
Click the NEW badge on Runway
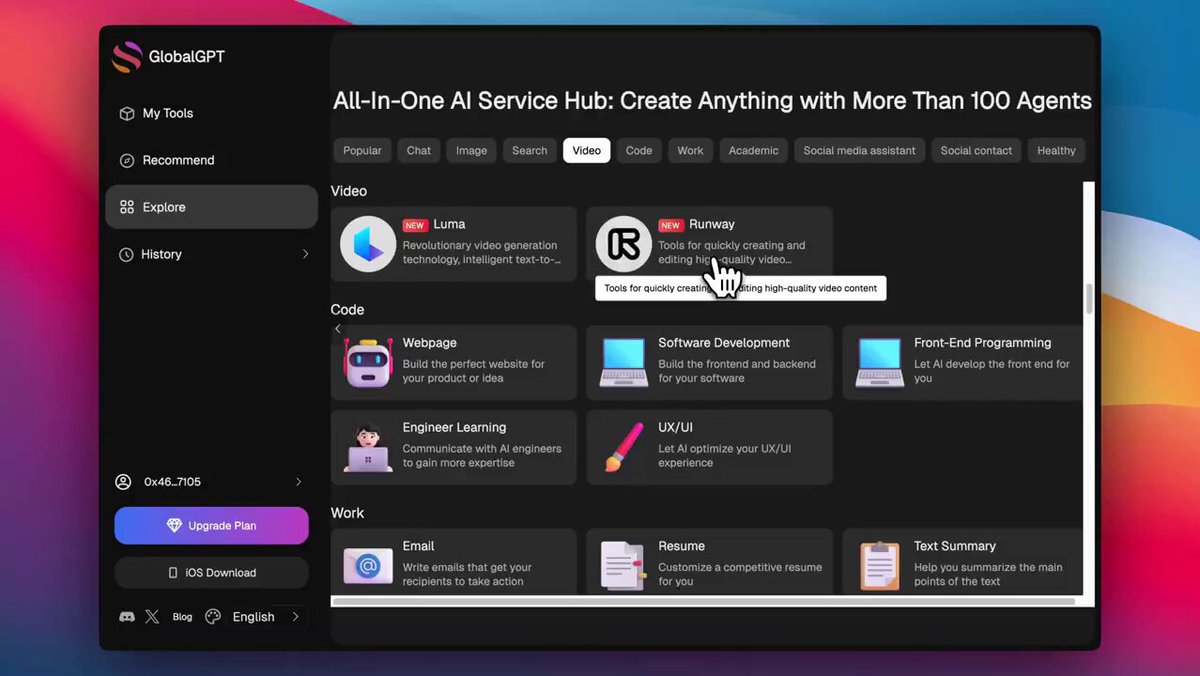point(670,226)
